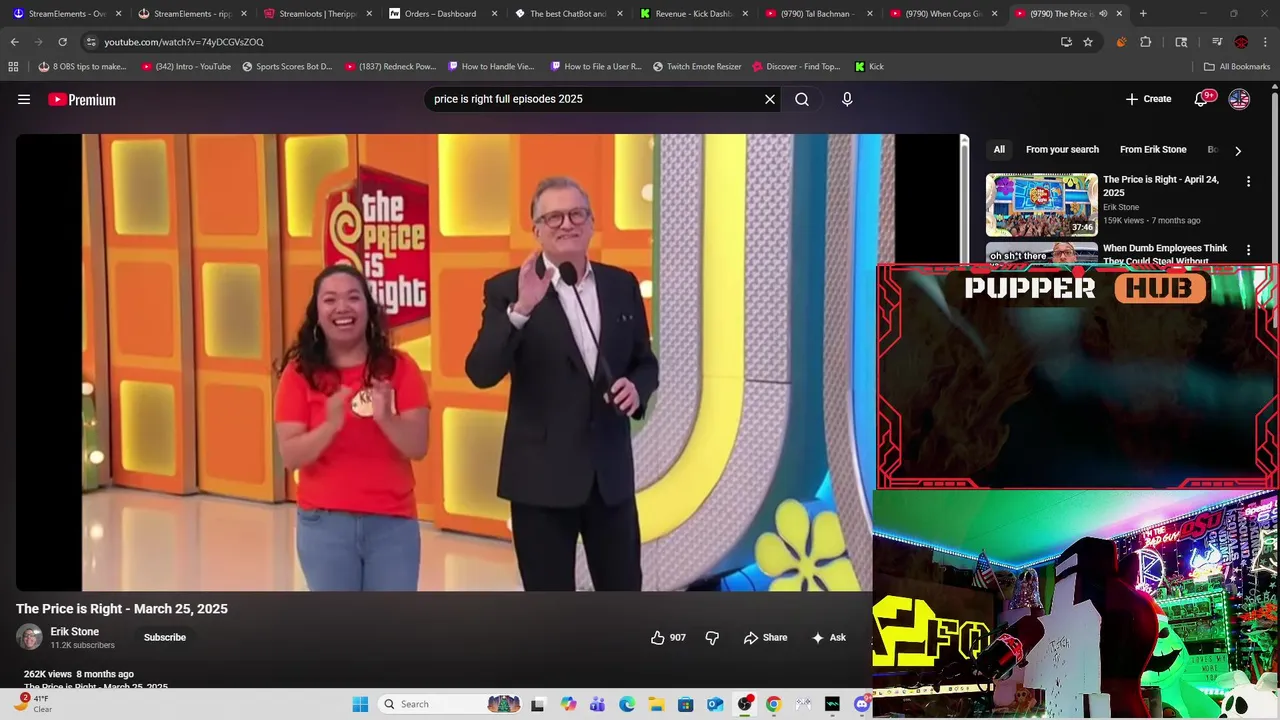The image size is (1280, 720).
Task: Open the April 24 video options menu
Action: pyautogui.click(x=1248, y=182)
